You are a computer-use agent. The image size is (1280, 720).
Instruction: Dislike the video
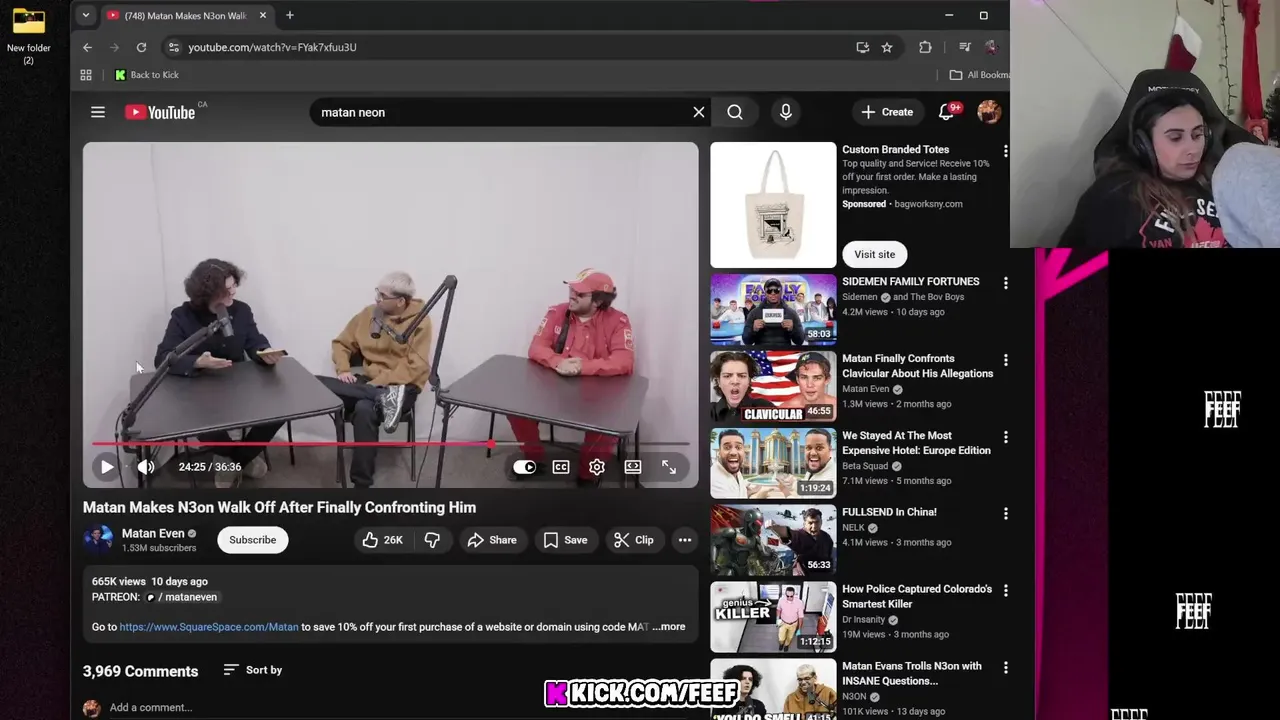coord(432,540)
